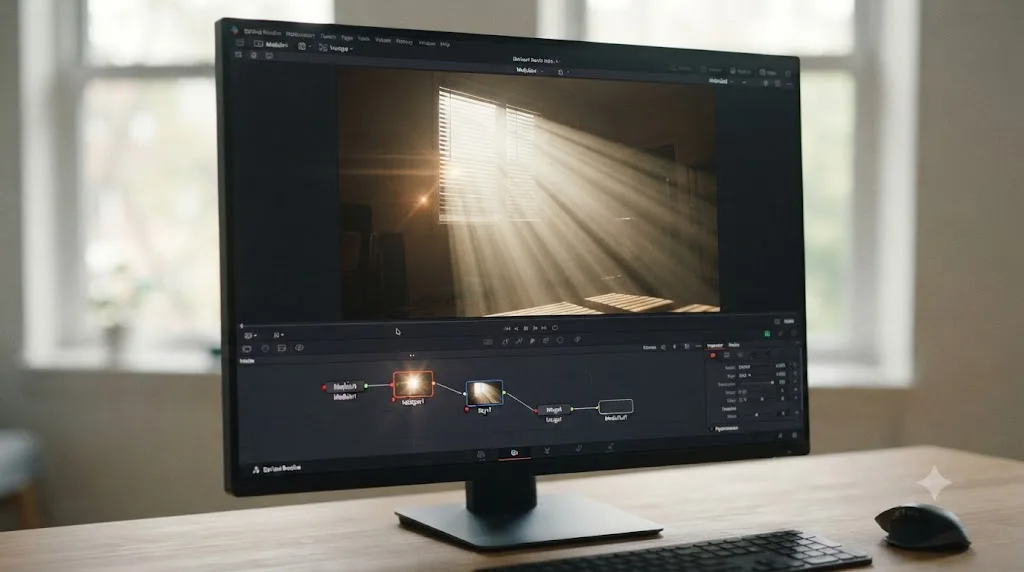Click the Media button in the top toolbar
This screenshot has height=572, width=1024.
(270, 44)
